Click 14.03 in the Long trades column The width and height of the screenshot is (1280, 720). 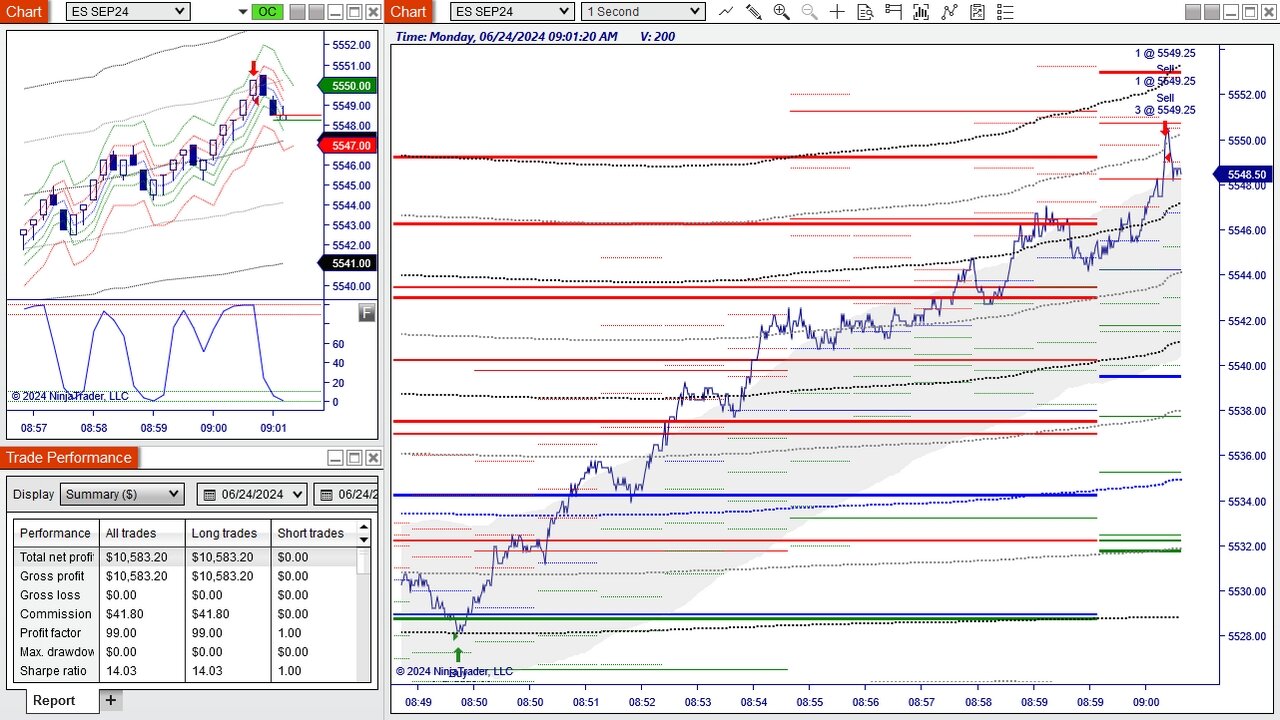click(x=208, y=671)
